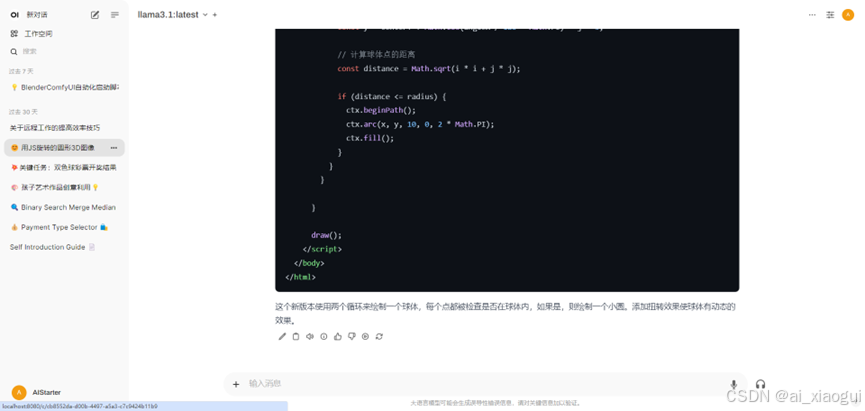Image resolution: width=865 pixels, height=411 pixels.
Task: Click the edit message pencil icon
Action: 282,337
